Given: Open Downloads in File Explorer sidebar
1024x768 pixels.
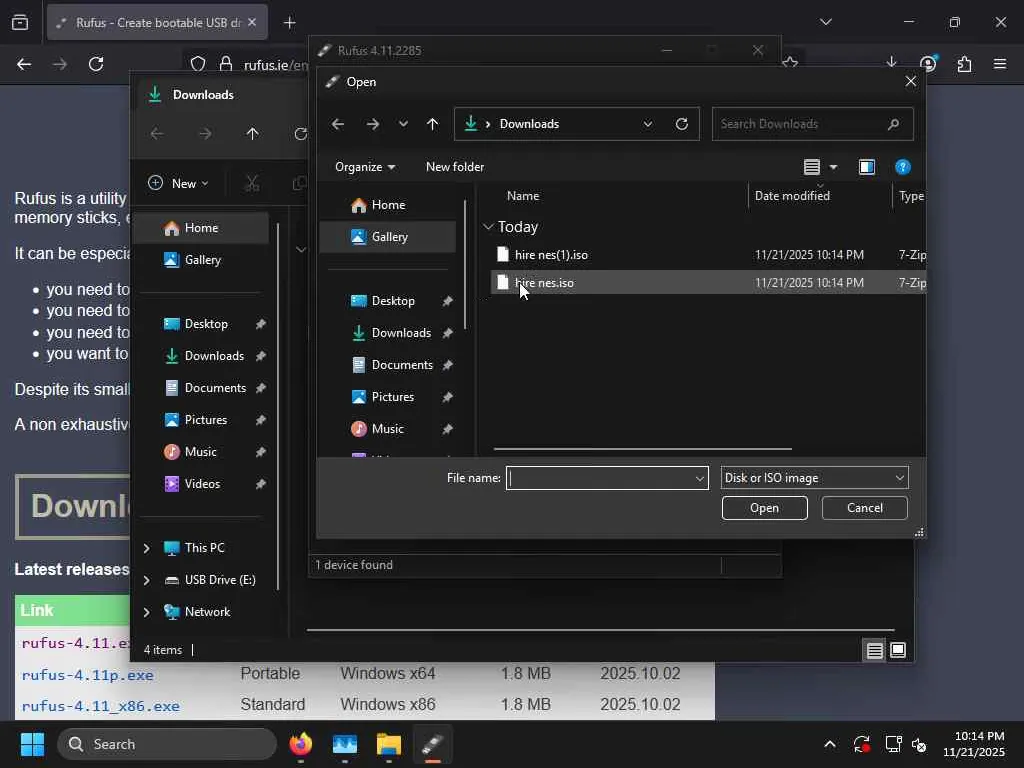Looking at the screenshot, I should coord(214,356).
